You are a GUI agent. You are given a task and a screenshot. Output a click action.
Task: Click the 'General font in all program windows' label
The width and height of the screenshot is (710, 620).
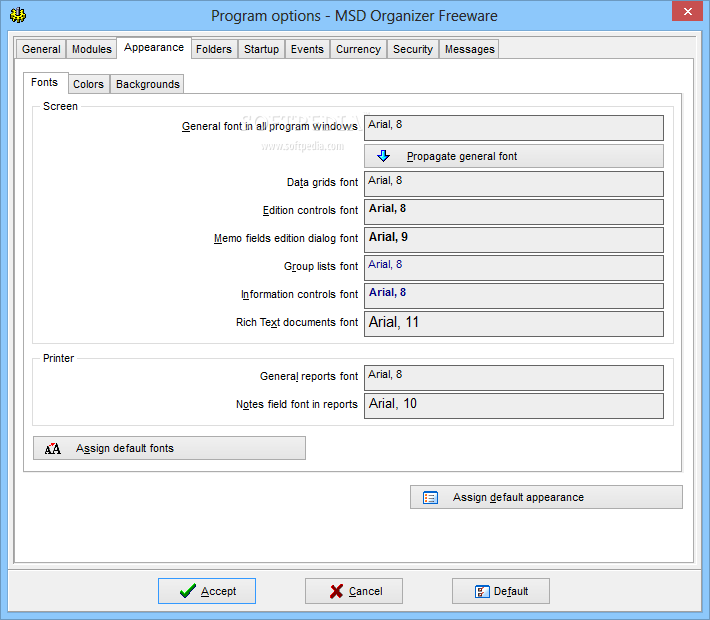[270, 126]
